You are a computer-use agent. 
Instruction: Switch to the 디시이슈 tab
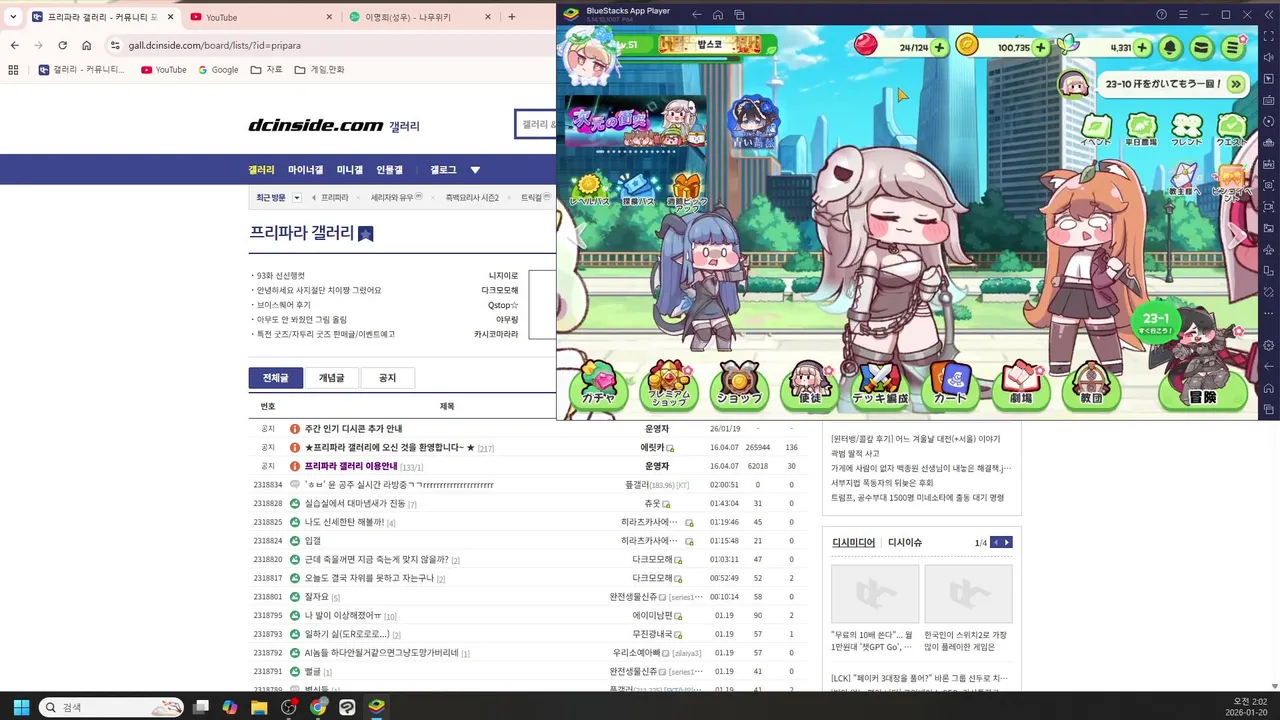pos(905,543)
